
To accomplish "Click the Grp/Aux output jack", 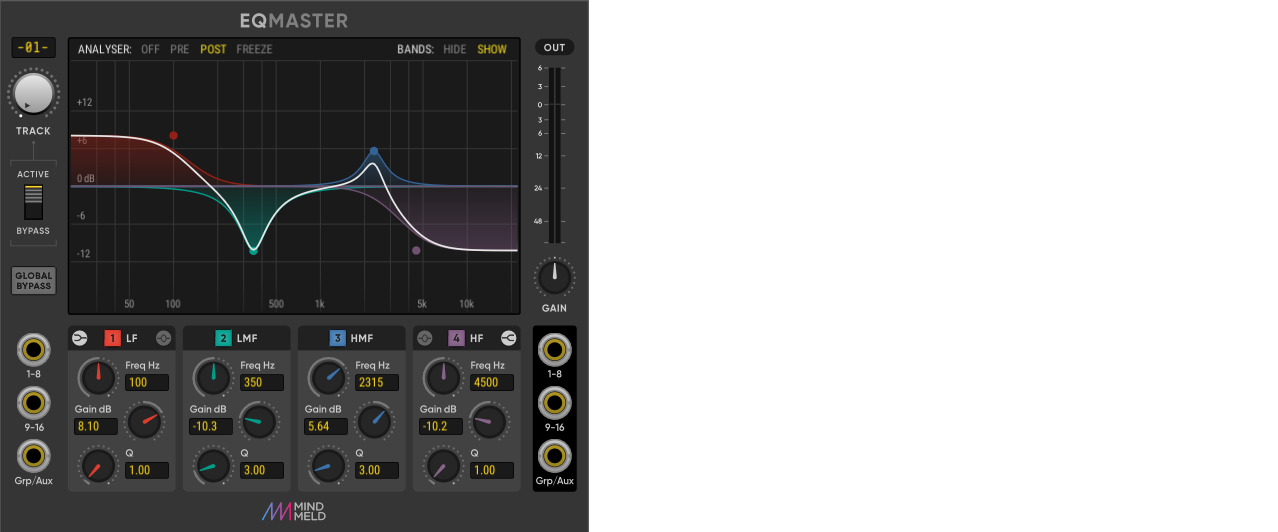I will coord(554,457).
